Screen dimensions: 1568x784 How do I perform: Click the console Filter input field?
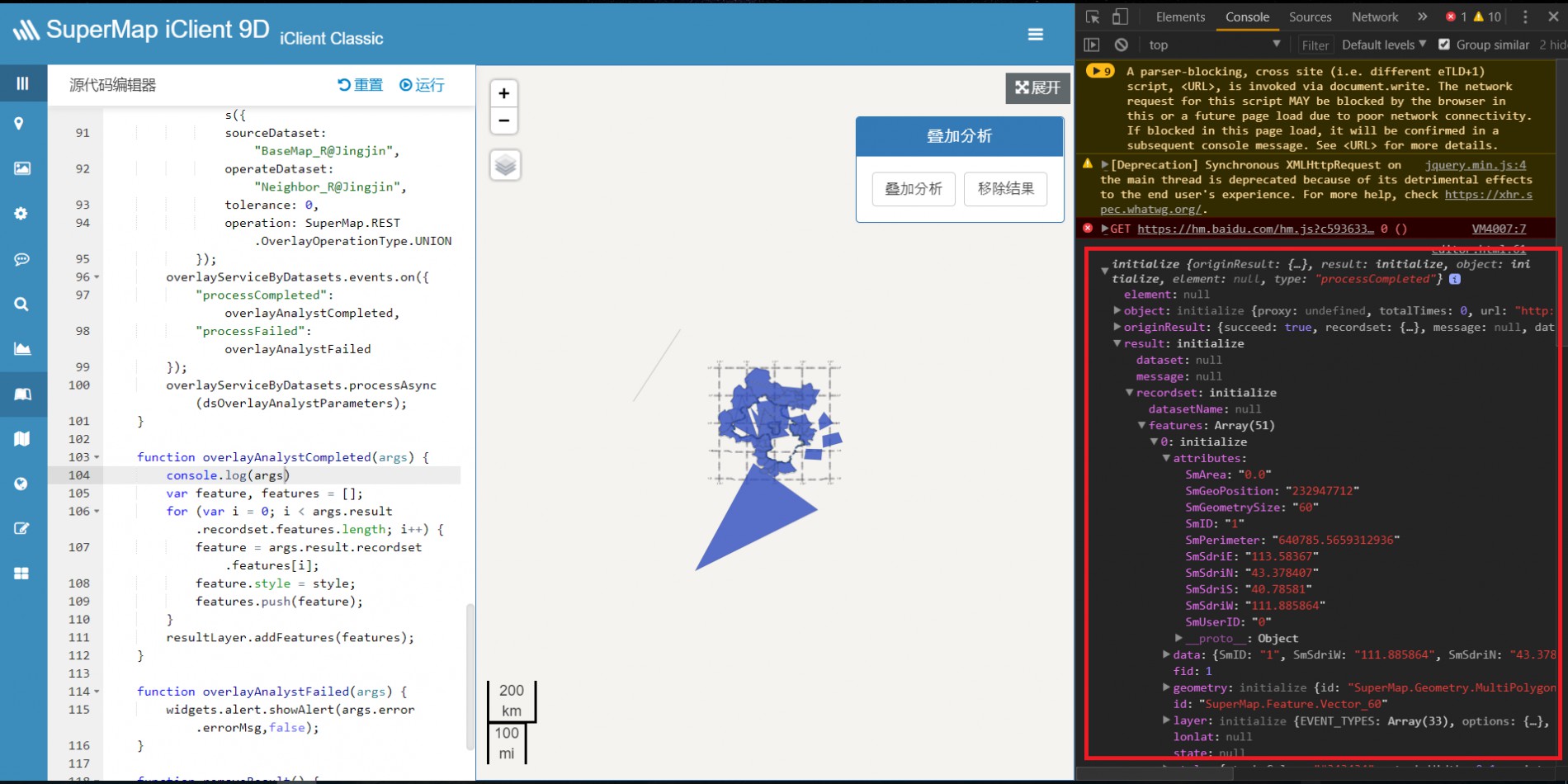tap(1315, 45)
